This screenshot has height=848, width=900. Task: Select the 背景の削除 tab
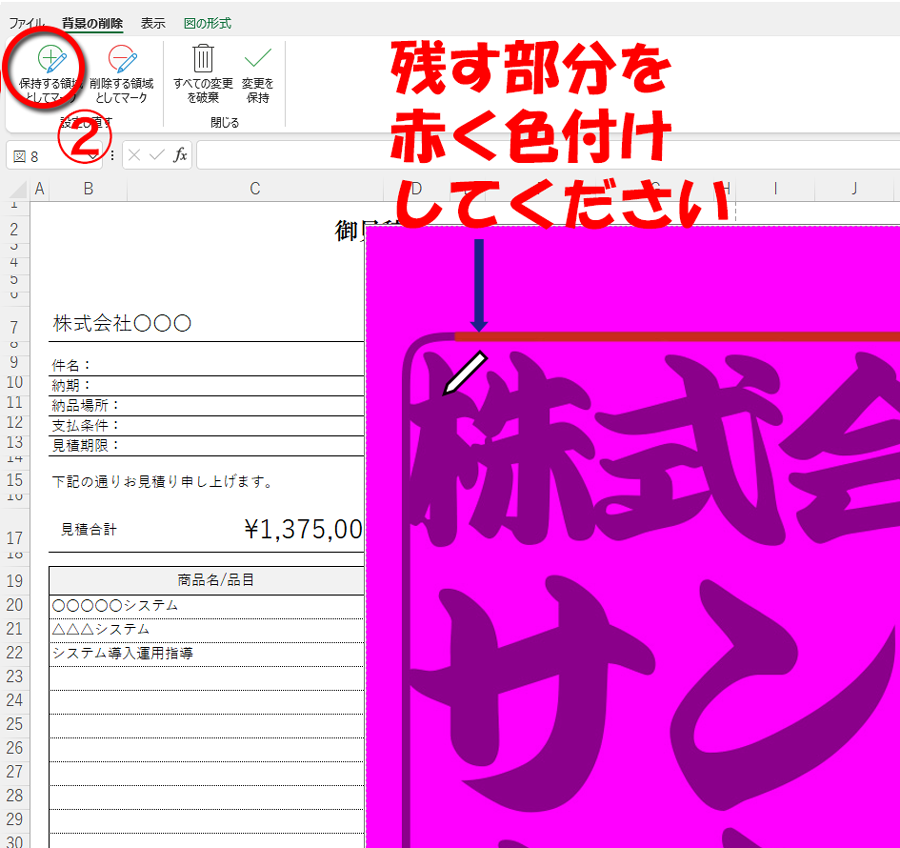click(x=92, y=22)
